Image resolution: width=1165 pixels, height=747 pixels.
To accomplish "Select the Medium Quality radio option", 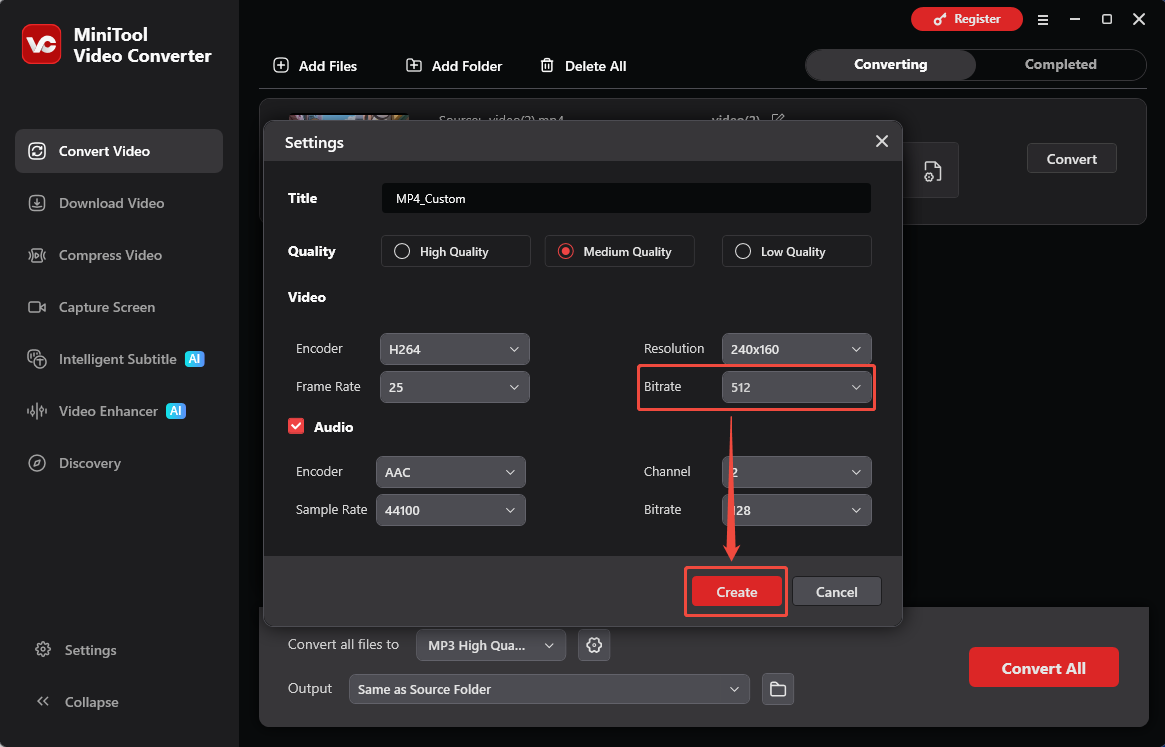I will (620, 251).
